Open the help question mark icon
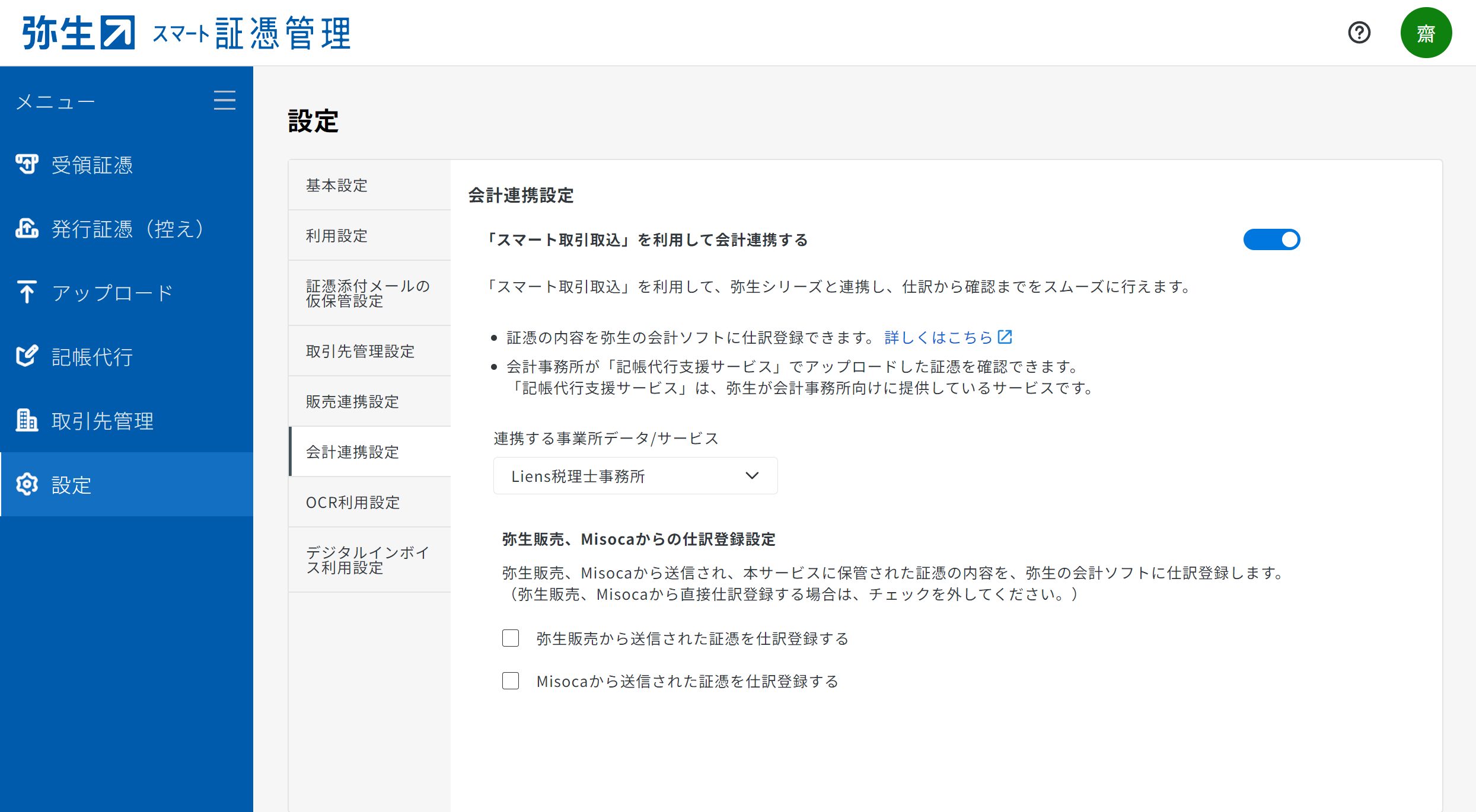The height and width of the screenshot is (812, 1476). 1359,33
